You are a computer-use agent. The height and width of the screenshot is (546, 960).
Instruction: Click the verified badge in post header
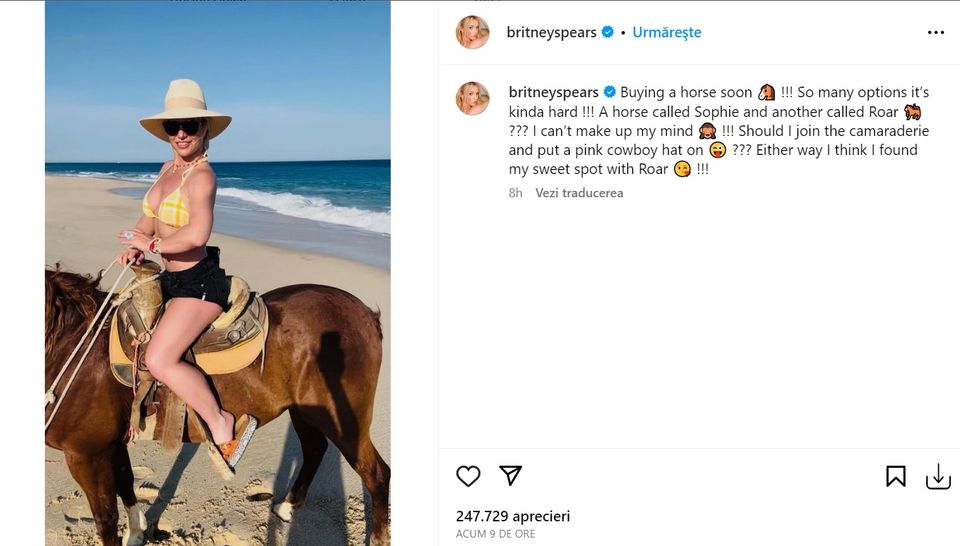tap(607, 32)
